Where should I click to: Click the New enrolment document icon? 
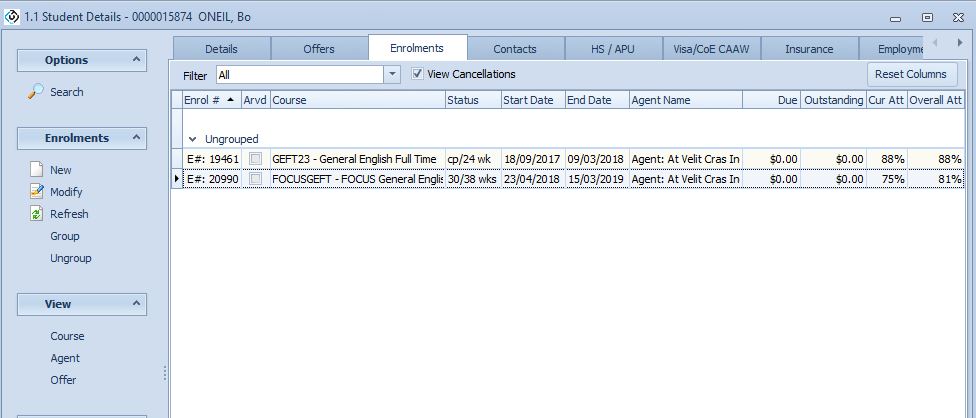point(36,170)
